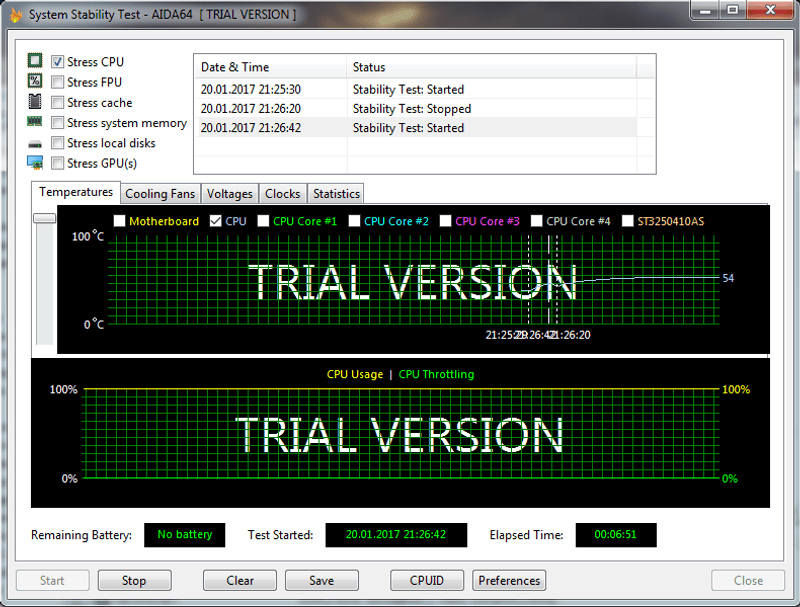Enable the Stress system memory checkbox
The image size is (800, 607).
(x=58, y=123)
